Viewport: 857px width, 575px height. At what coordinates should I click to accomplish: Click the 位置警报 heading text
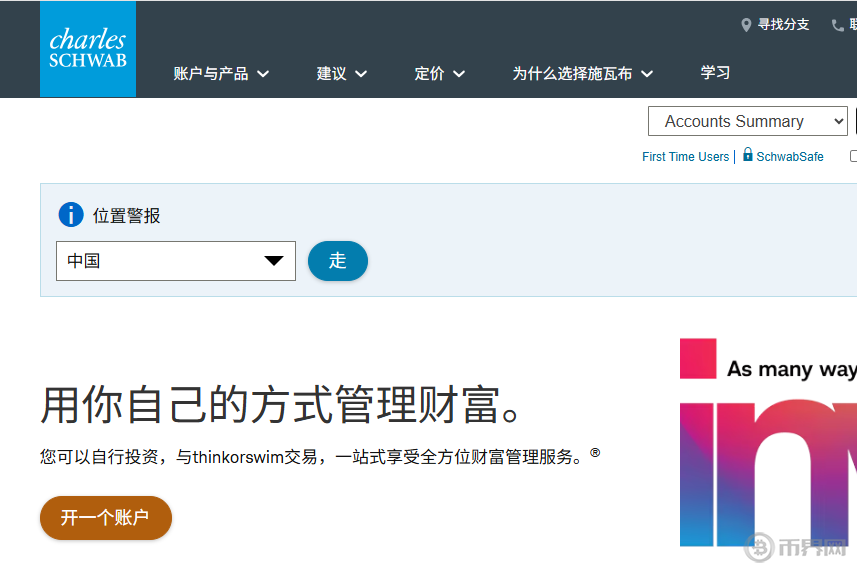(x=126, y=215)
